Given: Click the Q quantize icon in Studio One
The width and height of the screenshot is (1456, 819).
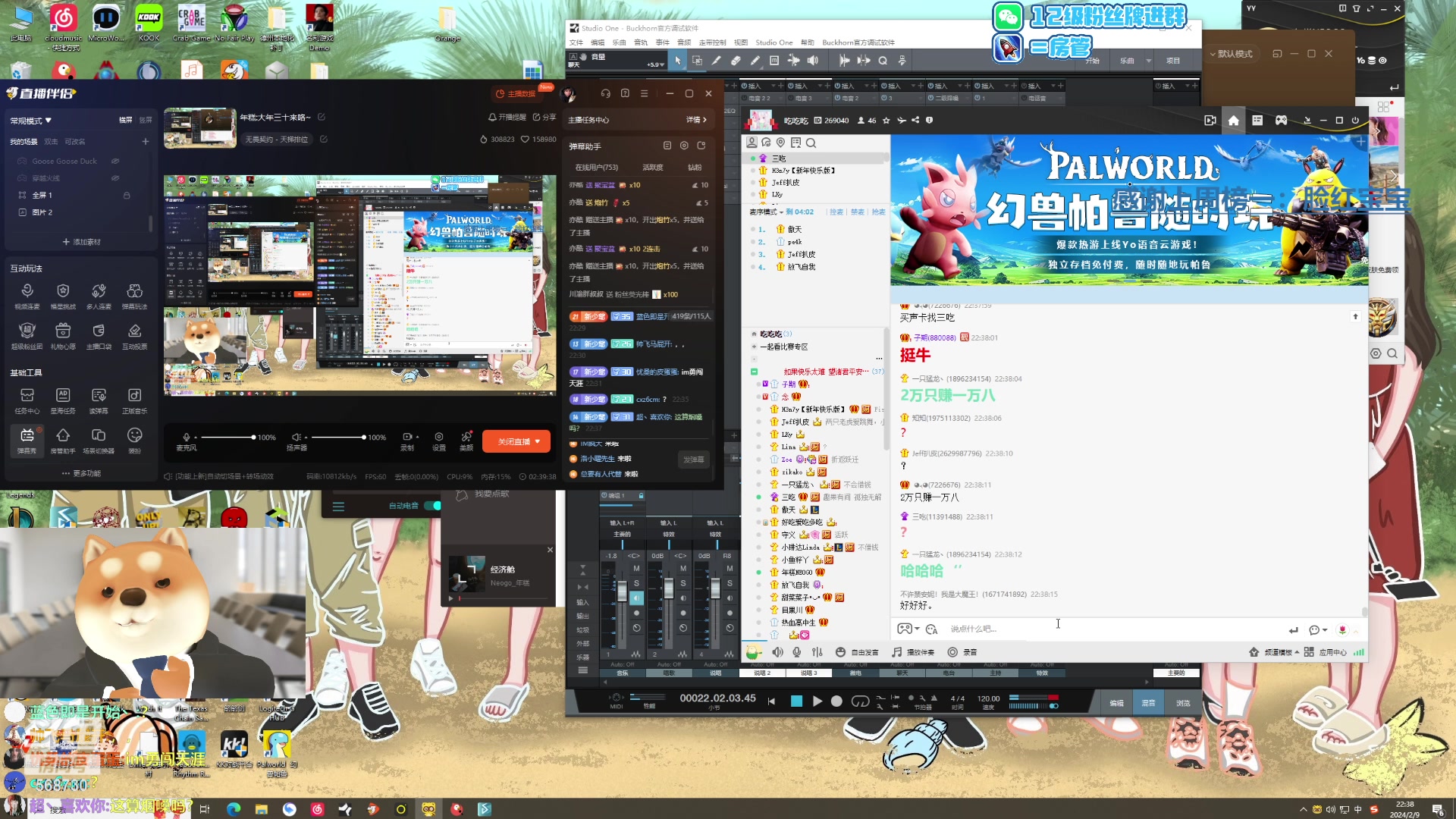Looking at the screenshot, I should [883, 61].
